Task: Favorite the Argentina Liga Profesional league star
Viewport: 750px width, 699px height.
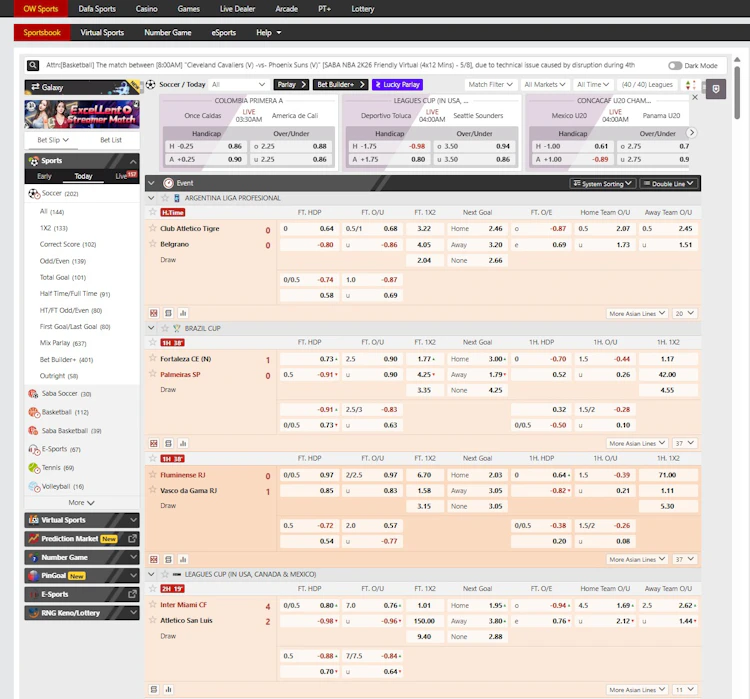Action: point(165,198)
